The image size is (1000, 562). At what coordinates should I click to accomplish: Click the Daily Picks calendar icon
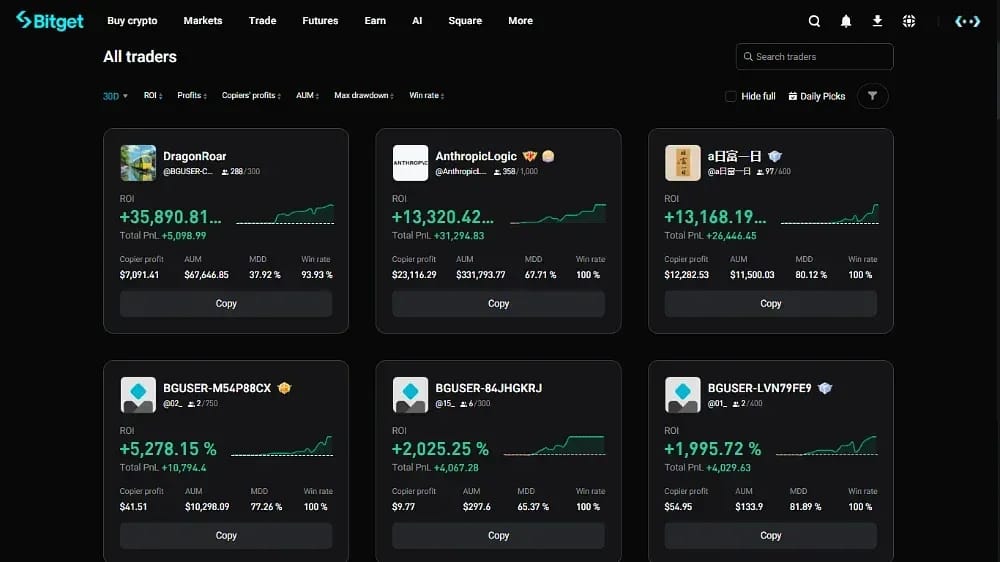coord(793,96)
